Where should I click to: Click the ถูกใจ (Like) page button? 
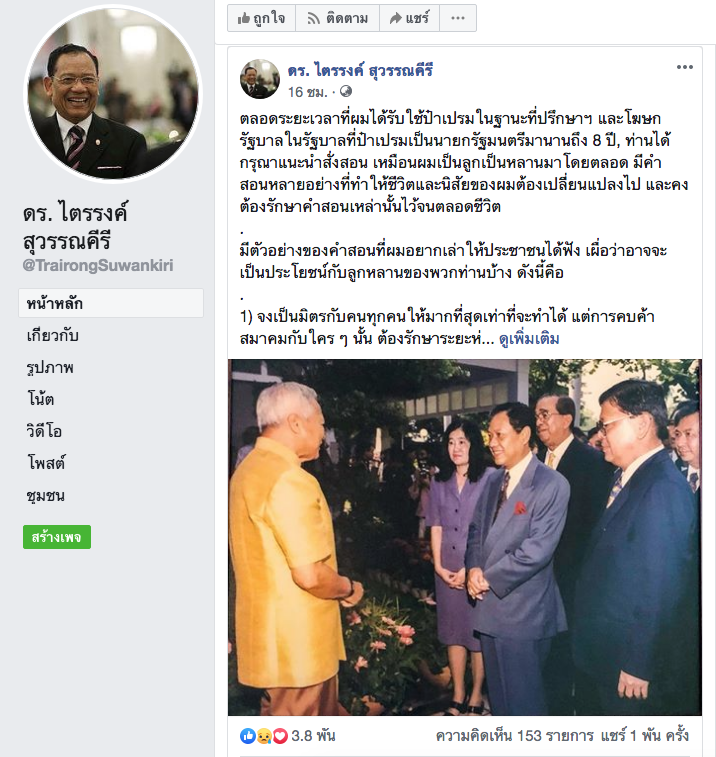coord(261,18)
